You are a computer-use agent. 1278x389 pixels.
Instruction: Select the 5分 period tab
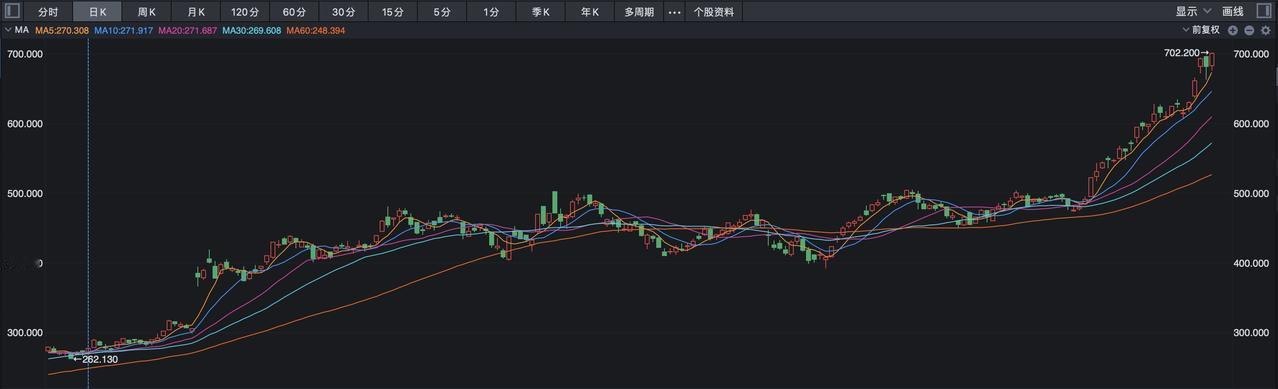(x=442, y=12)
